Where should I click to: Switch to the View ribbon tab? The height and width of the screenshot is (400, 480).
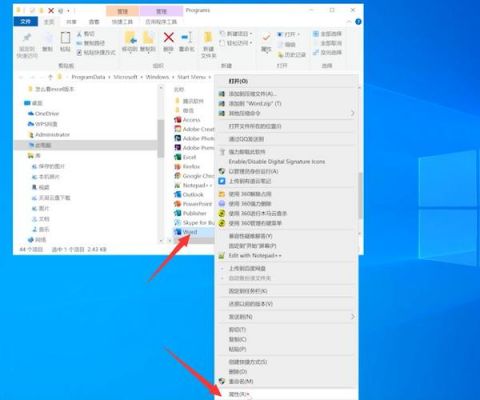point(94,22)
